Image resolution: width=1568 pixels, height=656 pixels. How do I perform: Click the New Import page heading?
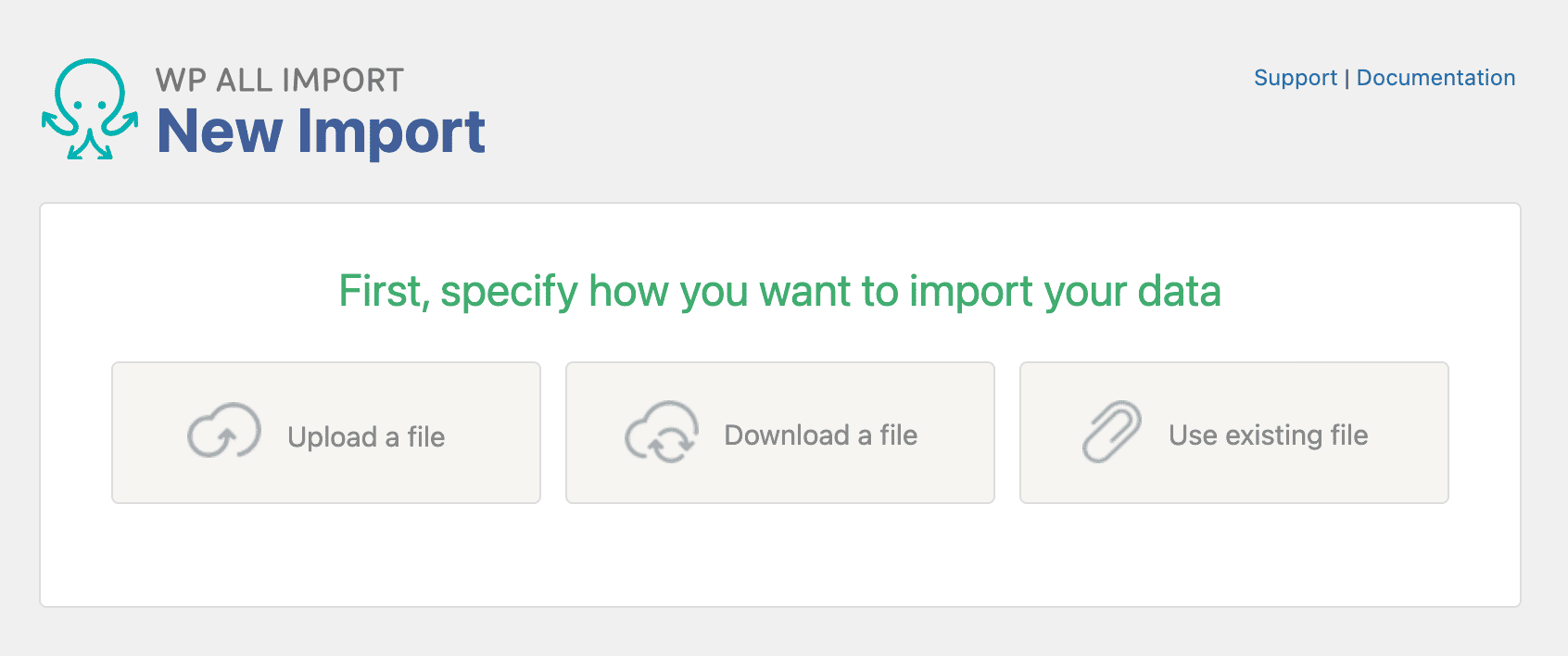[321, 132]
